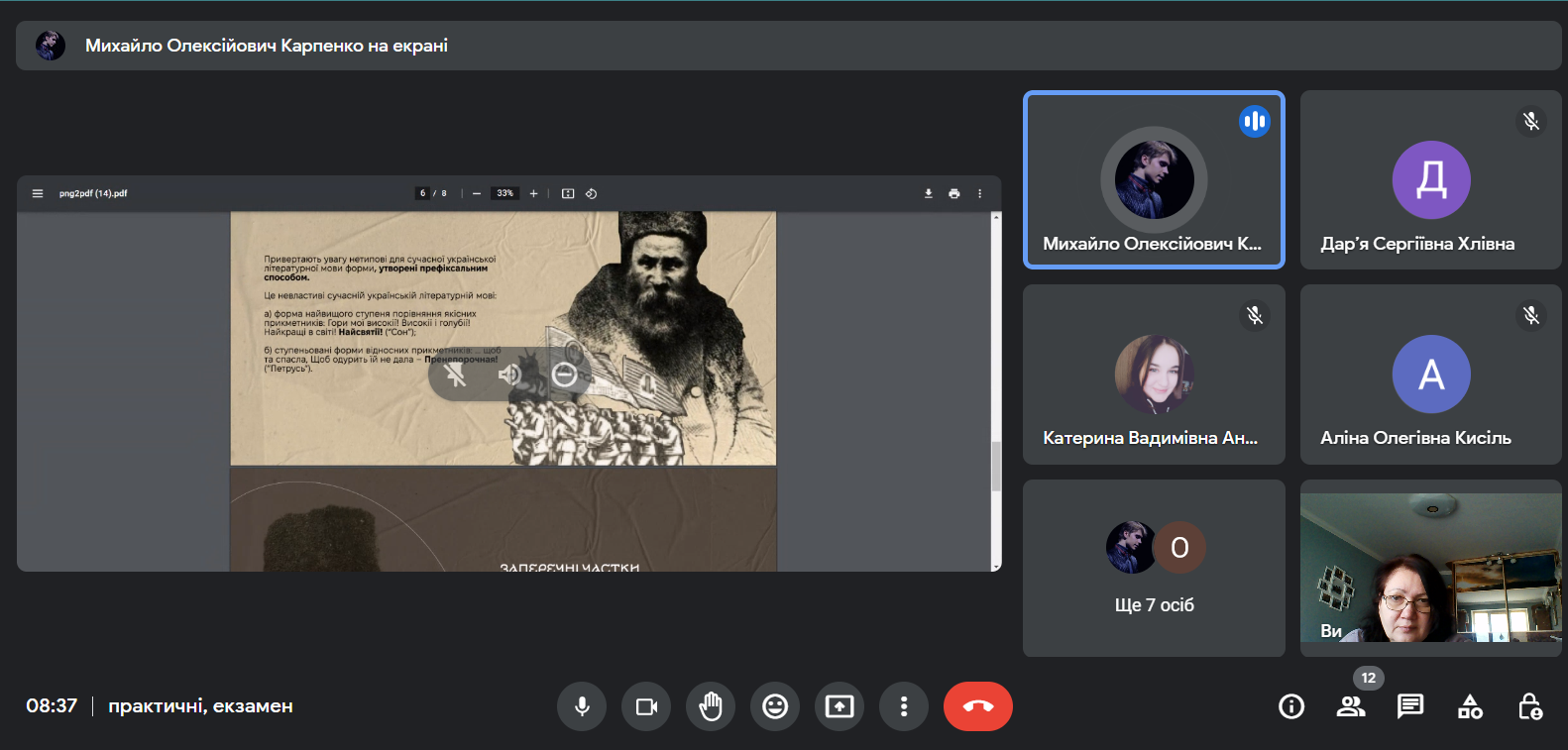Image resolution: width=1568 pixels, height=750 pixels.
Task: Open the emoji reactions button
Action: (x=775, y=706)
